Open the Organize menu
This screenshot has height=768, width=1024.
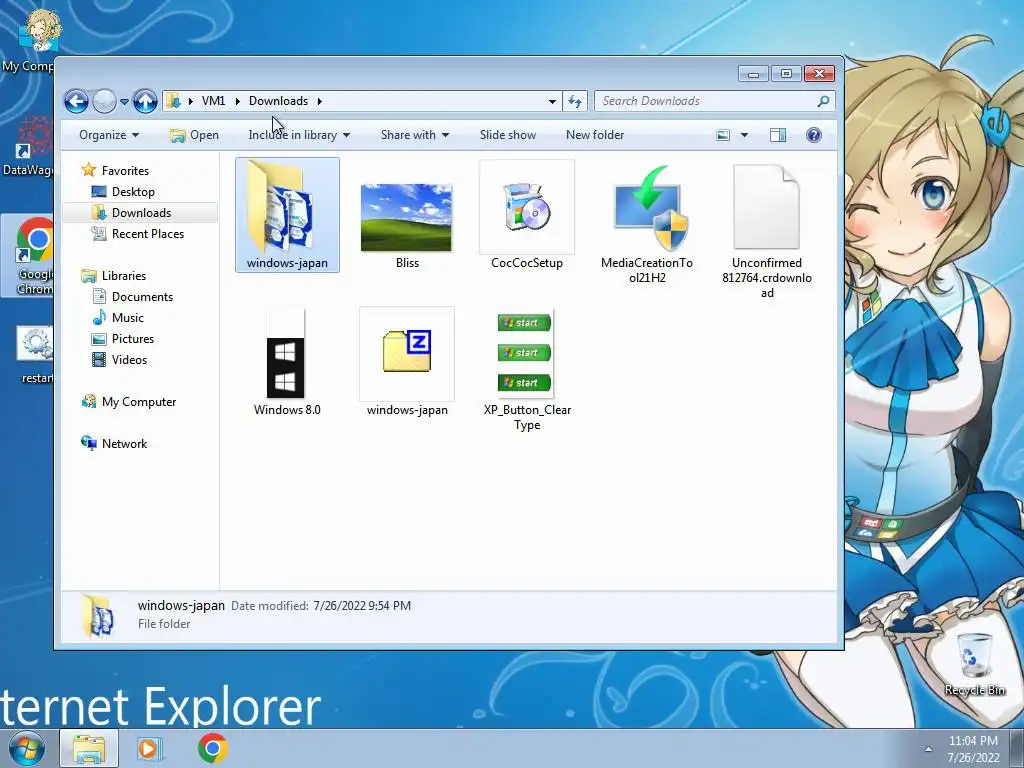[x=109, y=135]
